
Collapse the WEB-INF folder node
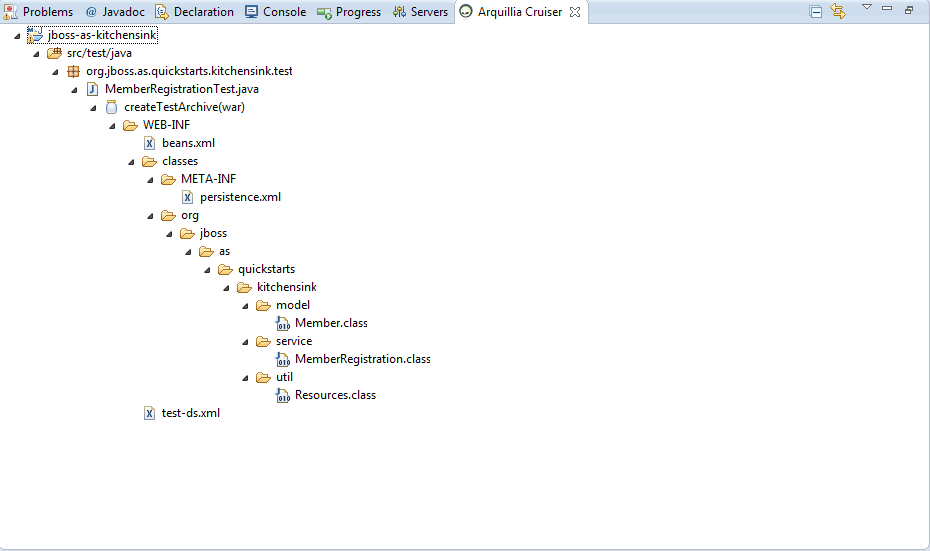click(x=112, y=126)
